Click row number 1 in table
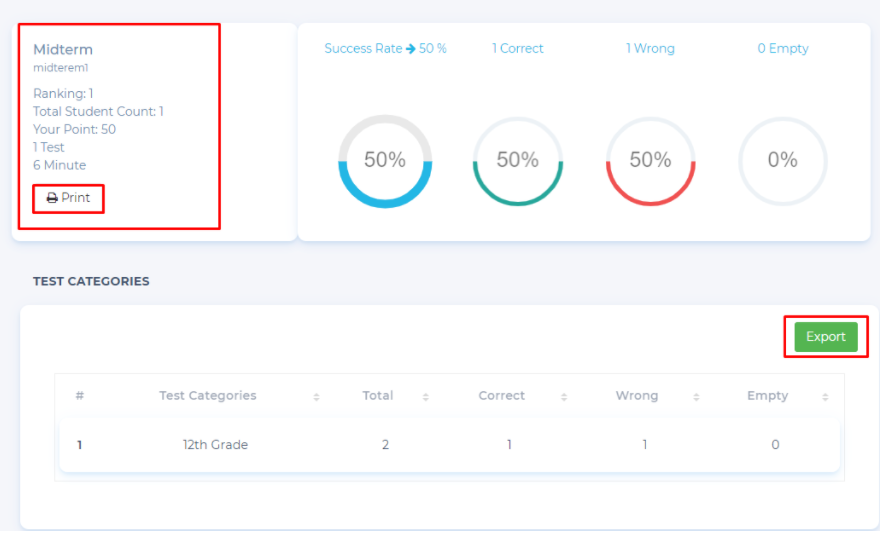 79,445
